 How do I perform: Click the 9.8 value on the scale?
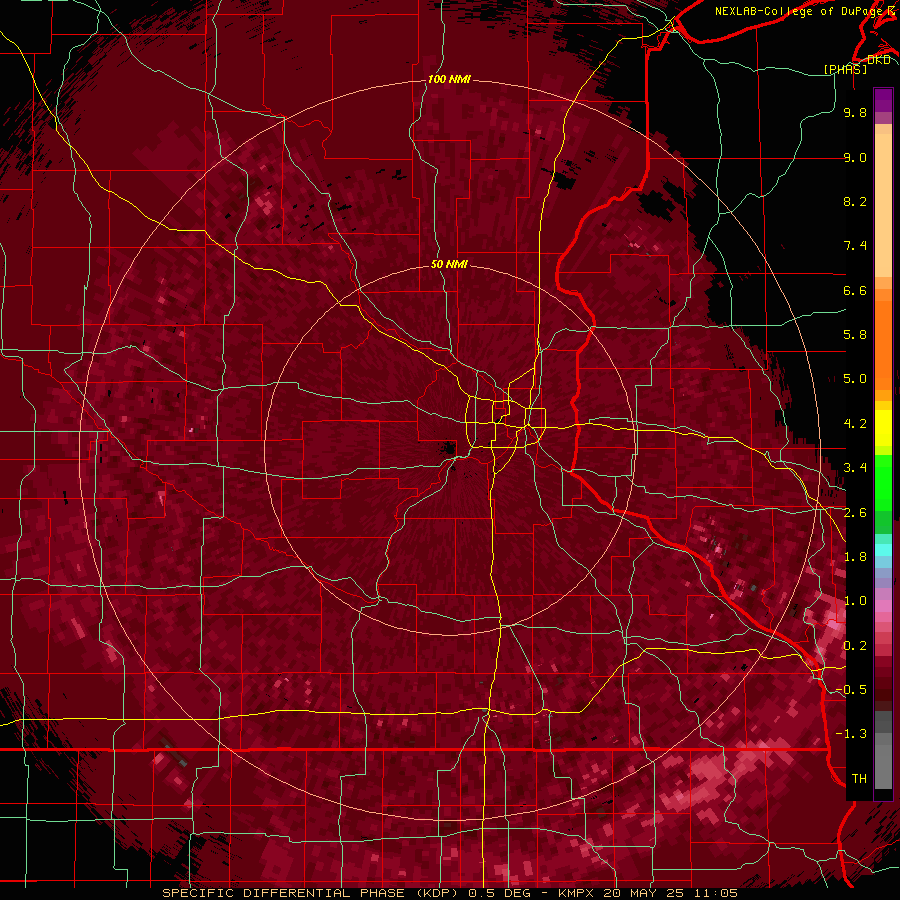[x=855, y=112]
